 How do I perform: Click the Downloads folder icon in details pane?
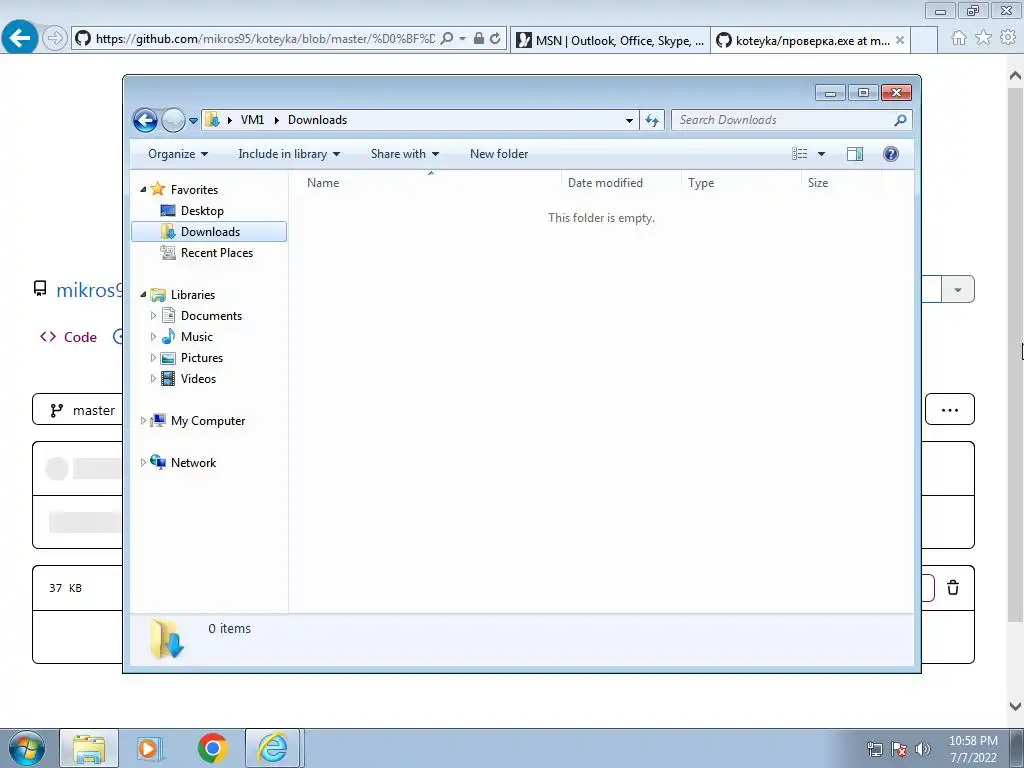click(167, 639)
